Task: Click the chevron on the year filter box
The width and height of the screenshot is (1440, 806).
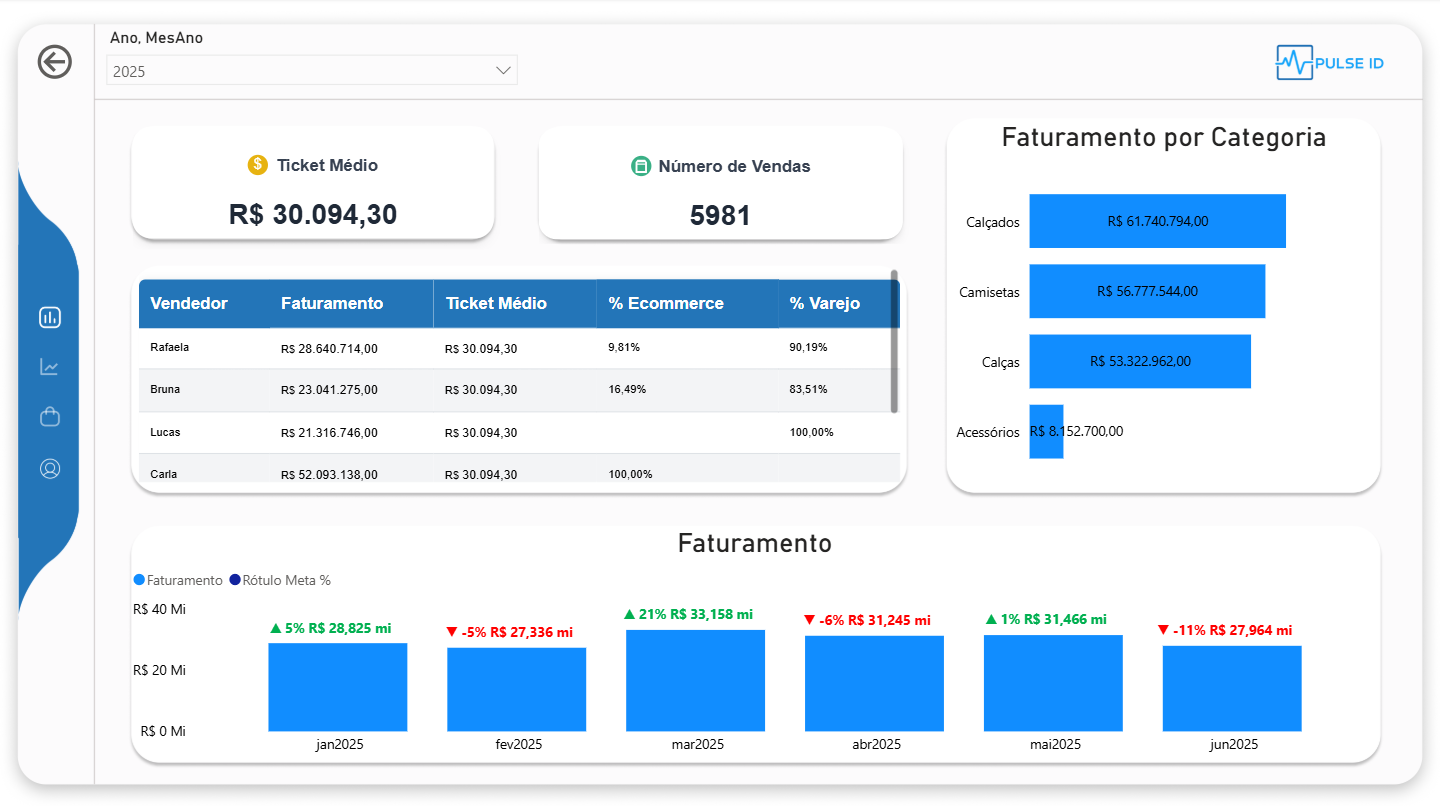Action: click(x=503, y=70)
